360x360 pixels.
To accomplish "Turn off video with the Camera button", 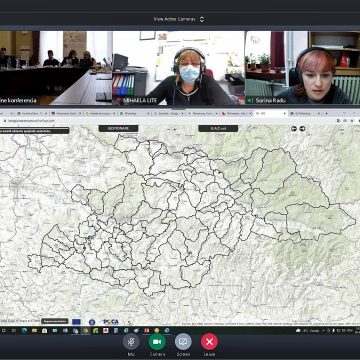I will (x=157, y=342).
